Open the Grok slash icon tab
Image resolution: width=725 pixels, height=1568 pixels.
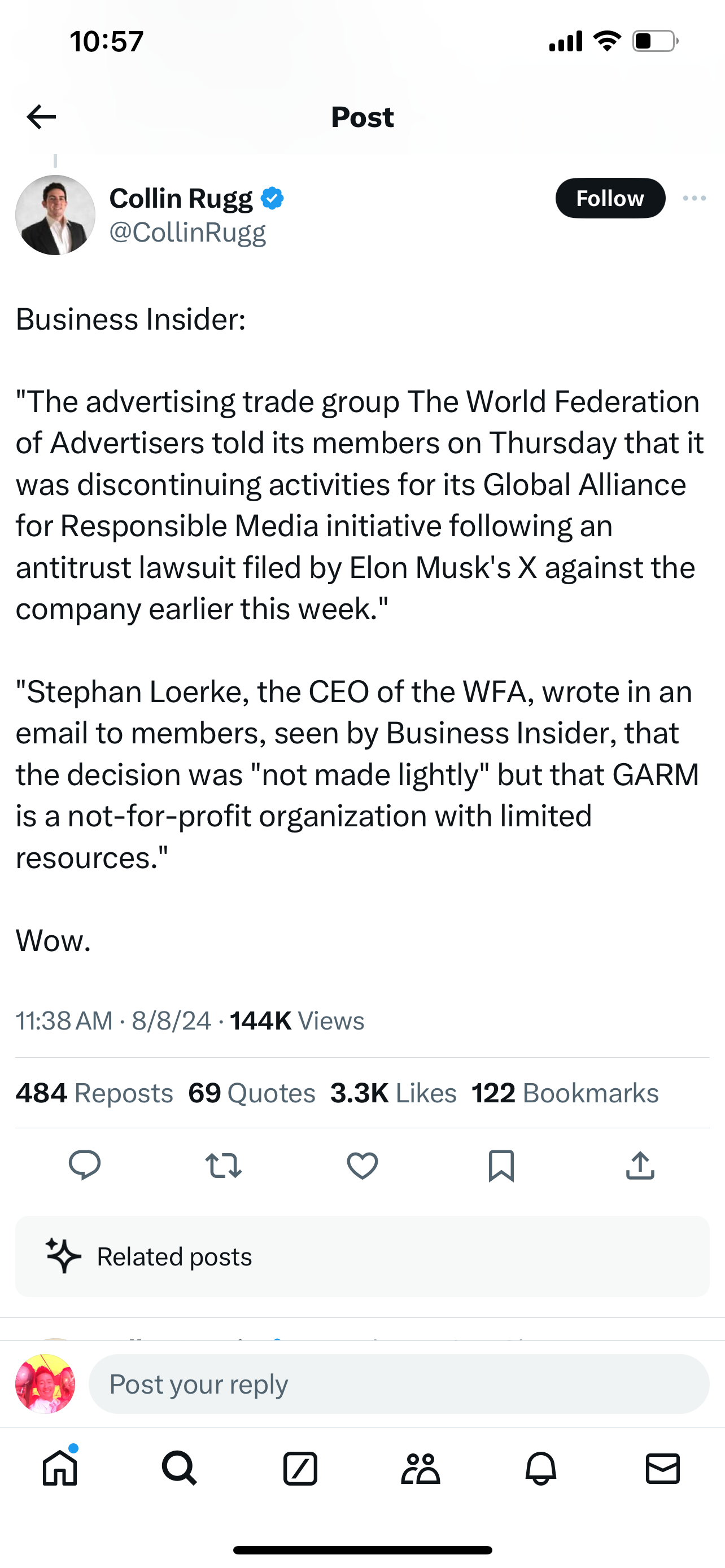coord(300,1468)
